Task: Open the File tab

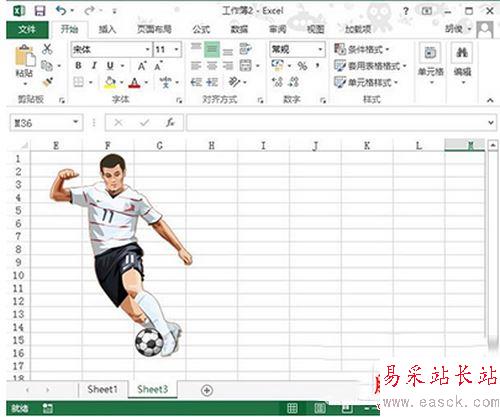Action: pyautogui.click(x=27, y=29)
